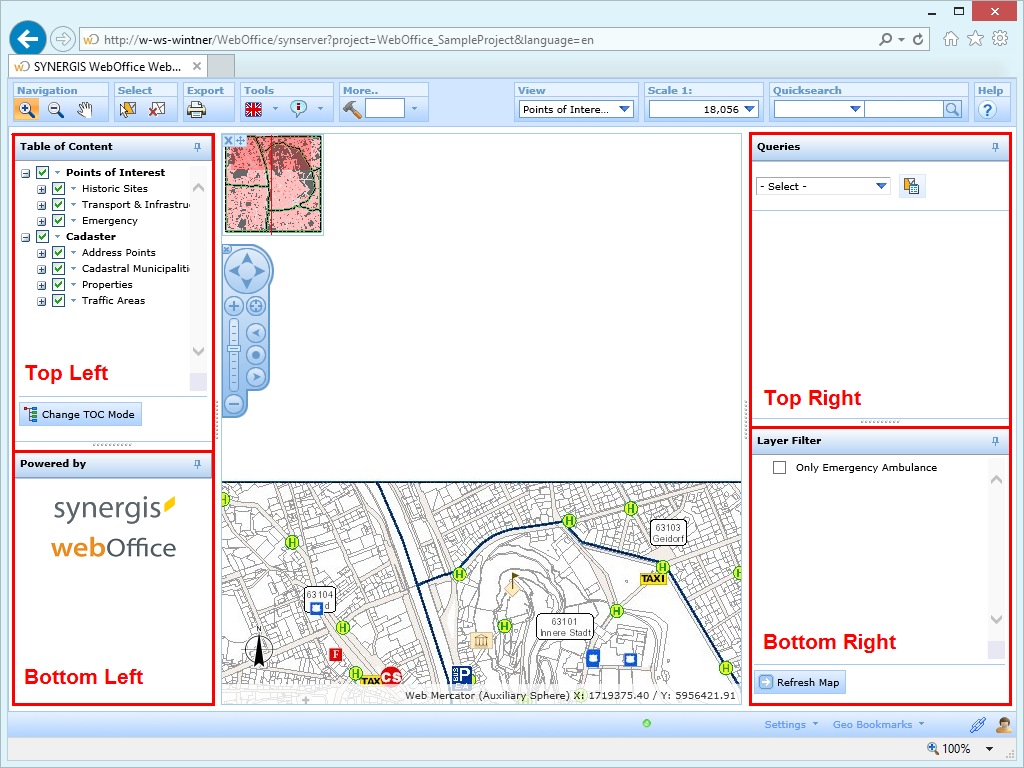Viewport: 1024px width, 768px height.
Task: Open the Queries Select dropdown
Action: click(x=823, y=186)
